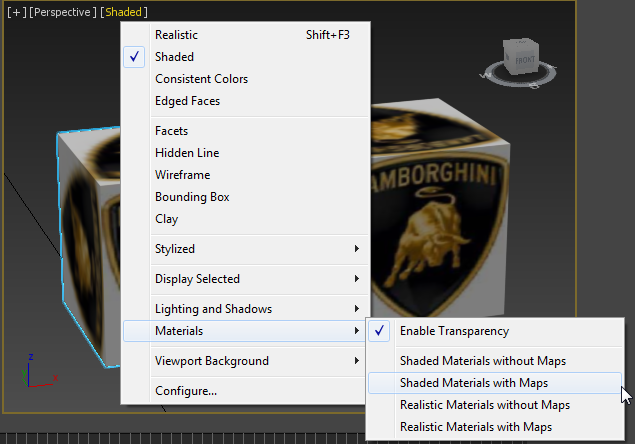Image resolution: width=635 pixels, height=444 pixels.
Task: Select Shaded Materials without Maps
Action: [x=495, y=361]
